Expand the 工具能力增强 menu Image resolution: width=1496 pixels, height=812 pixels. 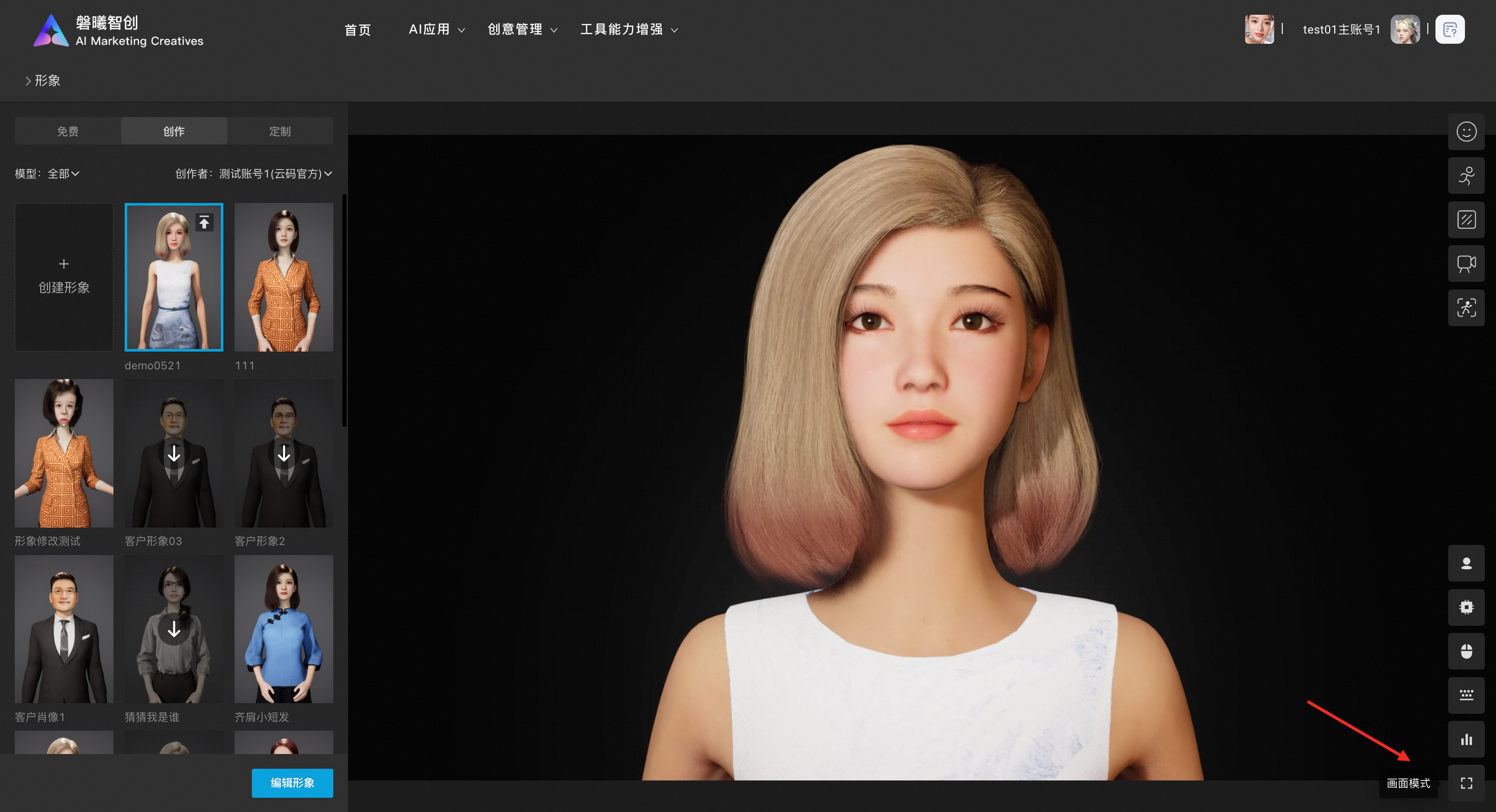(629, 30)
